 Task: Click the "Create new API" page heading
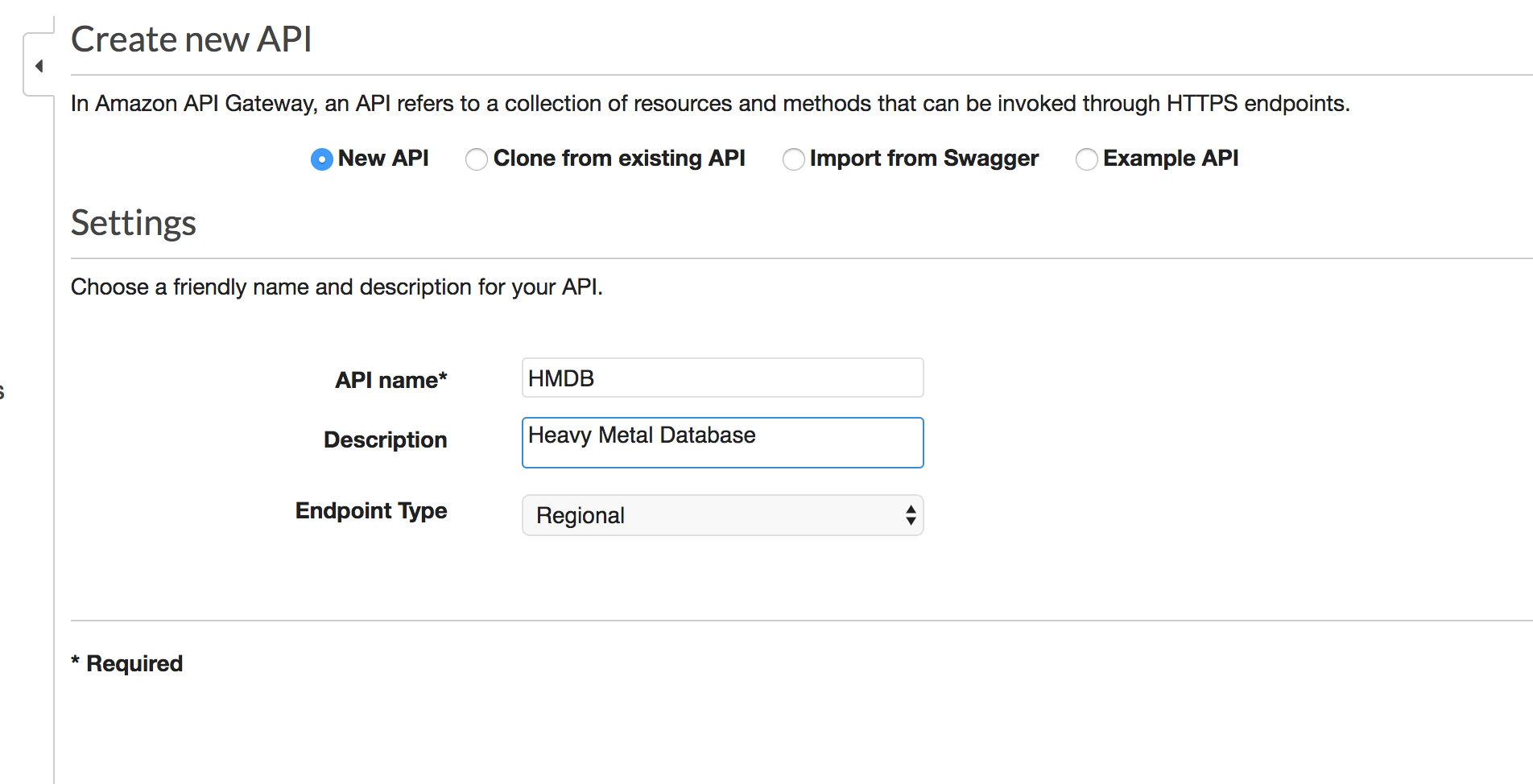coord(191,39)
